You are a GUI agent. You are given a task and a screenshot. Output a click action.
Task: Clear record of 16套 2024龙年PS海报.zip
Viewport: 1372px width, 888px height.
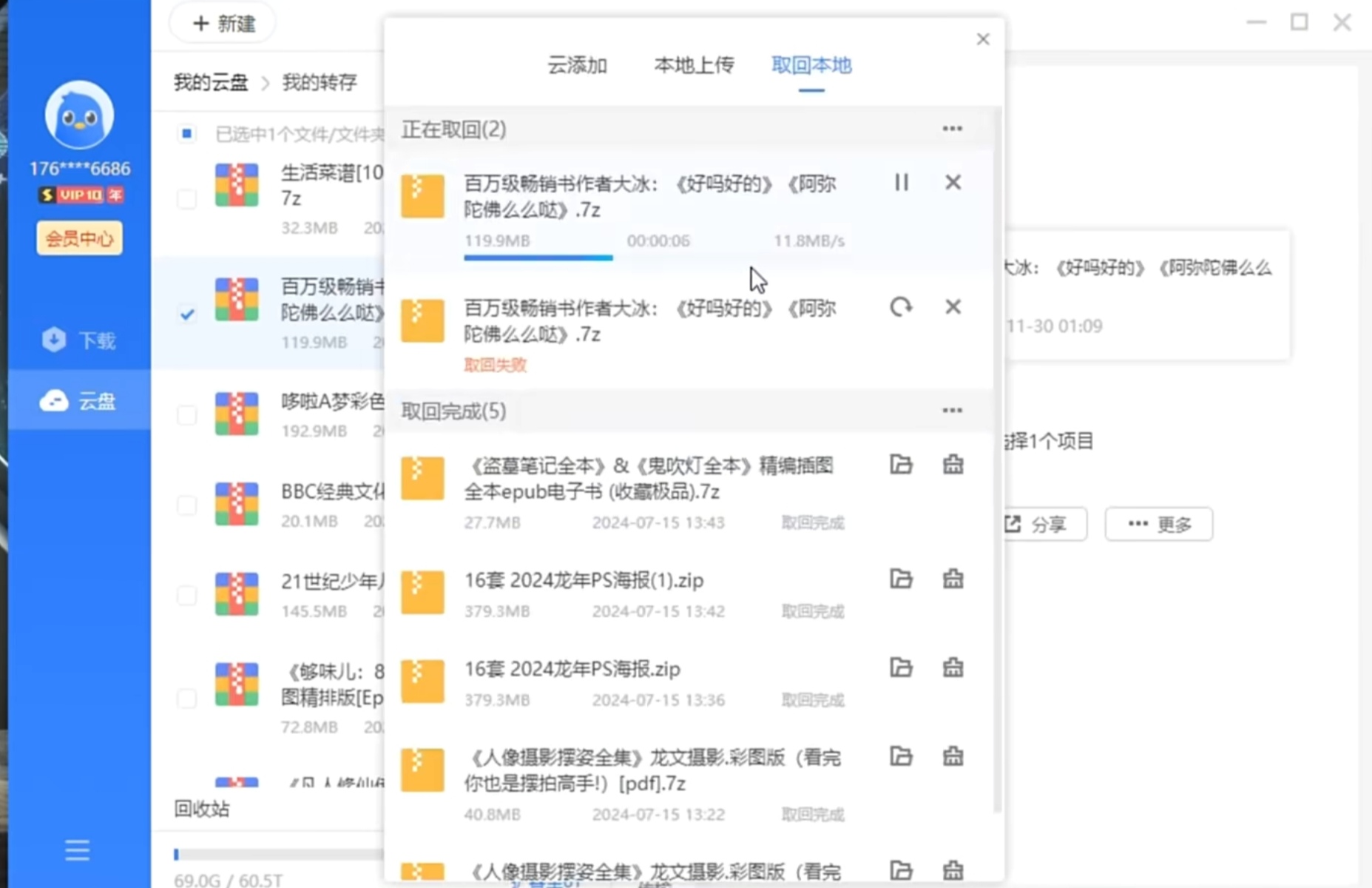[x=953, y=667]
